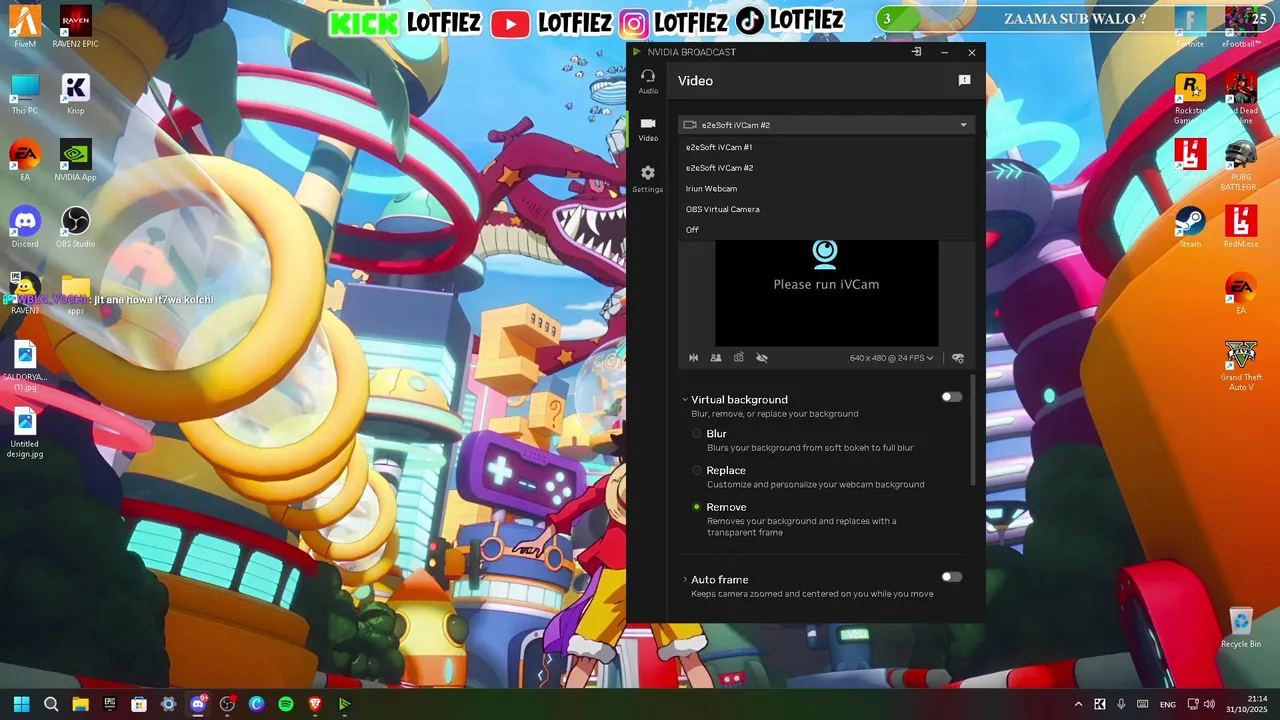Viewport: 1280px width, 720px height.
Task: Launch OBS Studio from desktop
Action: [x=75, y=227]
